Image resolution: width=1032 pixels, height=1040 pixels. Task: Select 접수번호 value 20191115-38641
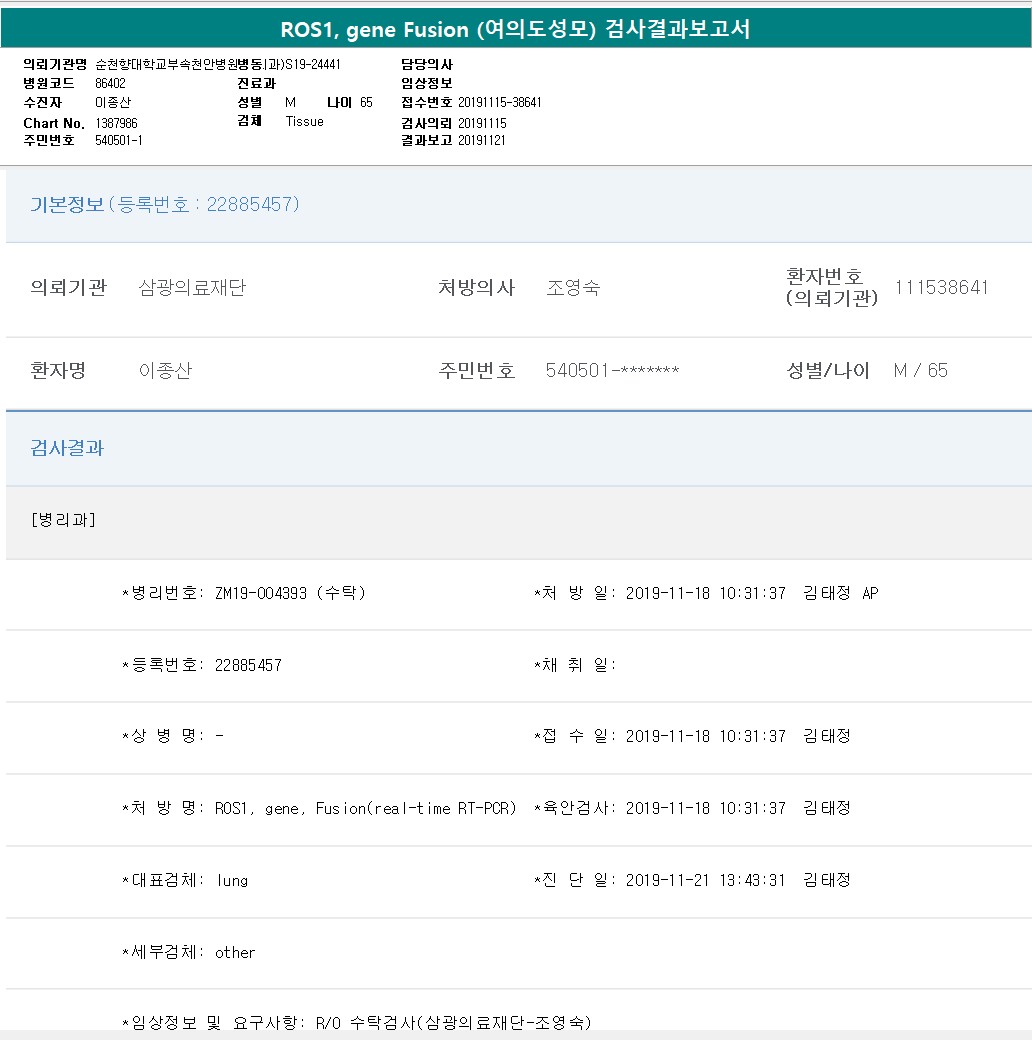click(499, 103)
